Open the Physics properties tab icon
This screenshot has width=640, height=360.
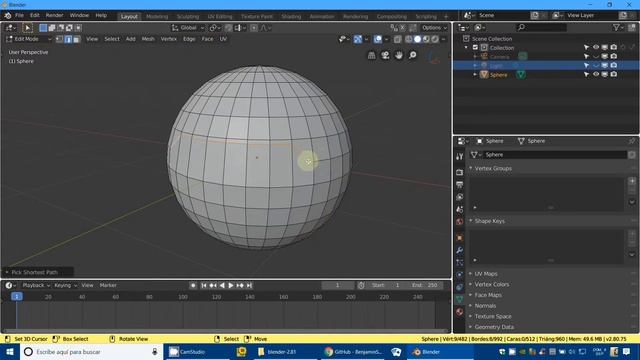[x=460, y=275]
